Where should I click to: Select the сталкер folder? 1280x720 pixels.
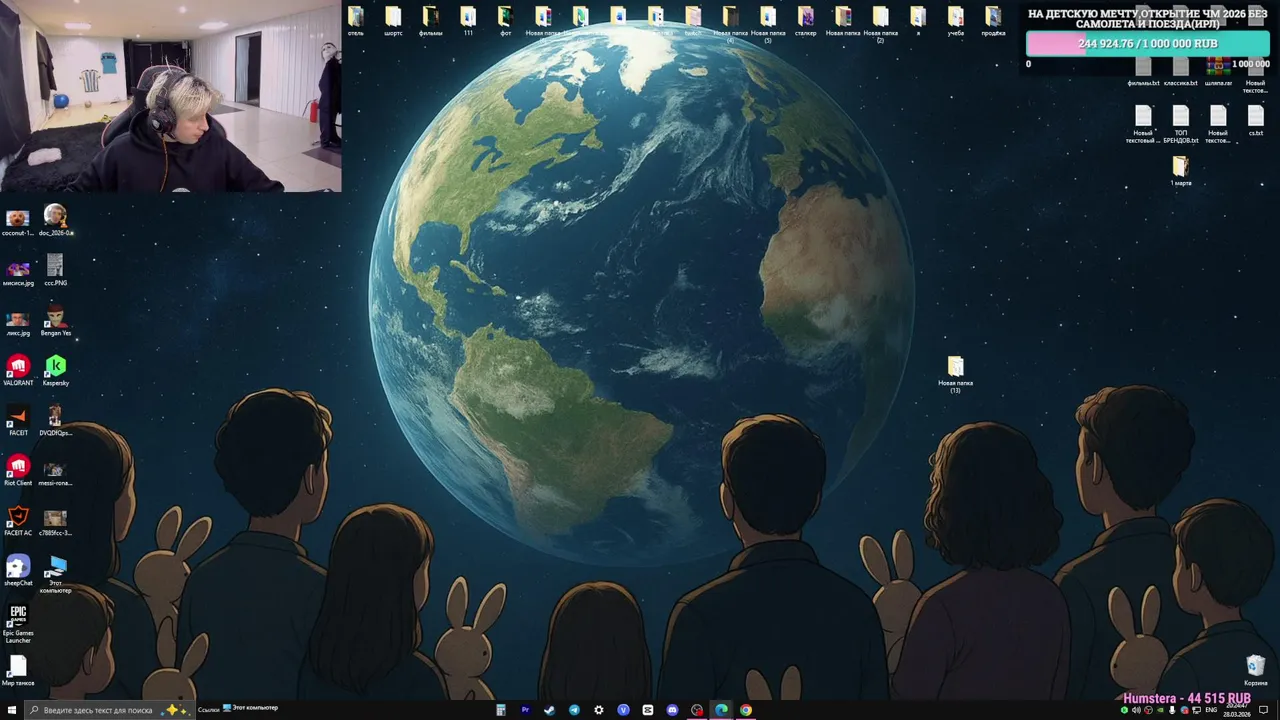(x=806, y=21)
